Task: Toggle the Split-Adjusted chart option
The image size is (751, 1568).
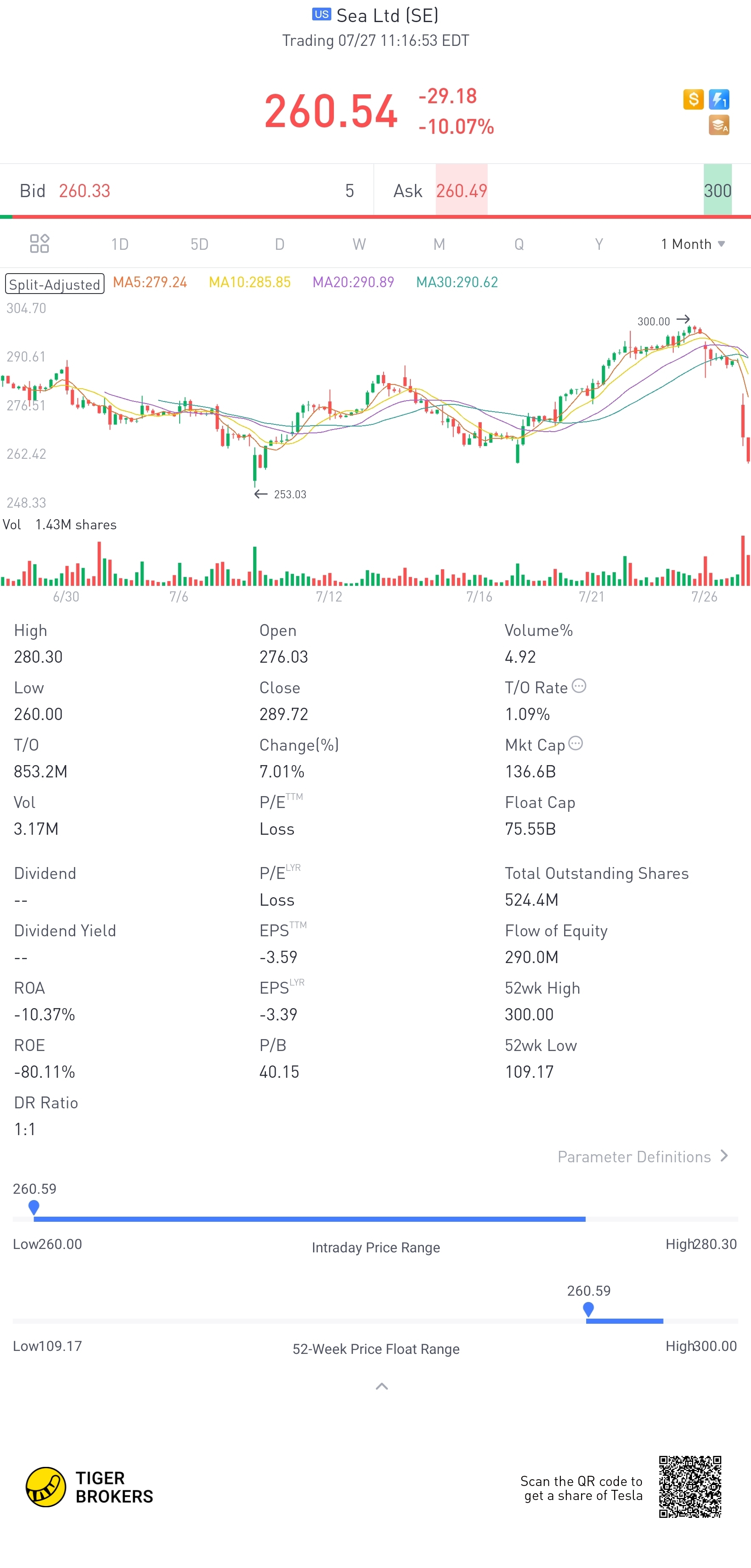Action: tap(55, 284)
